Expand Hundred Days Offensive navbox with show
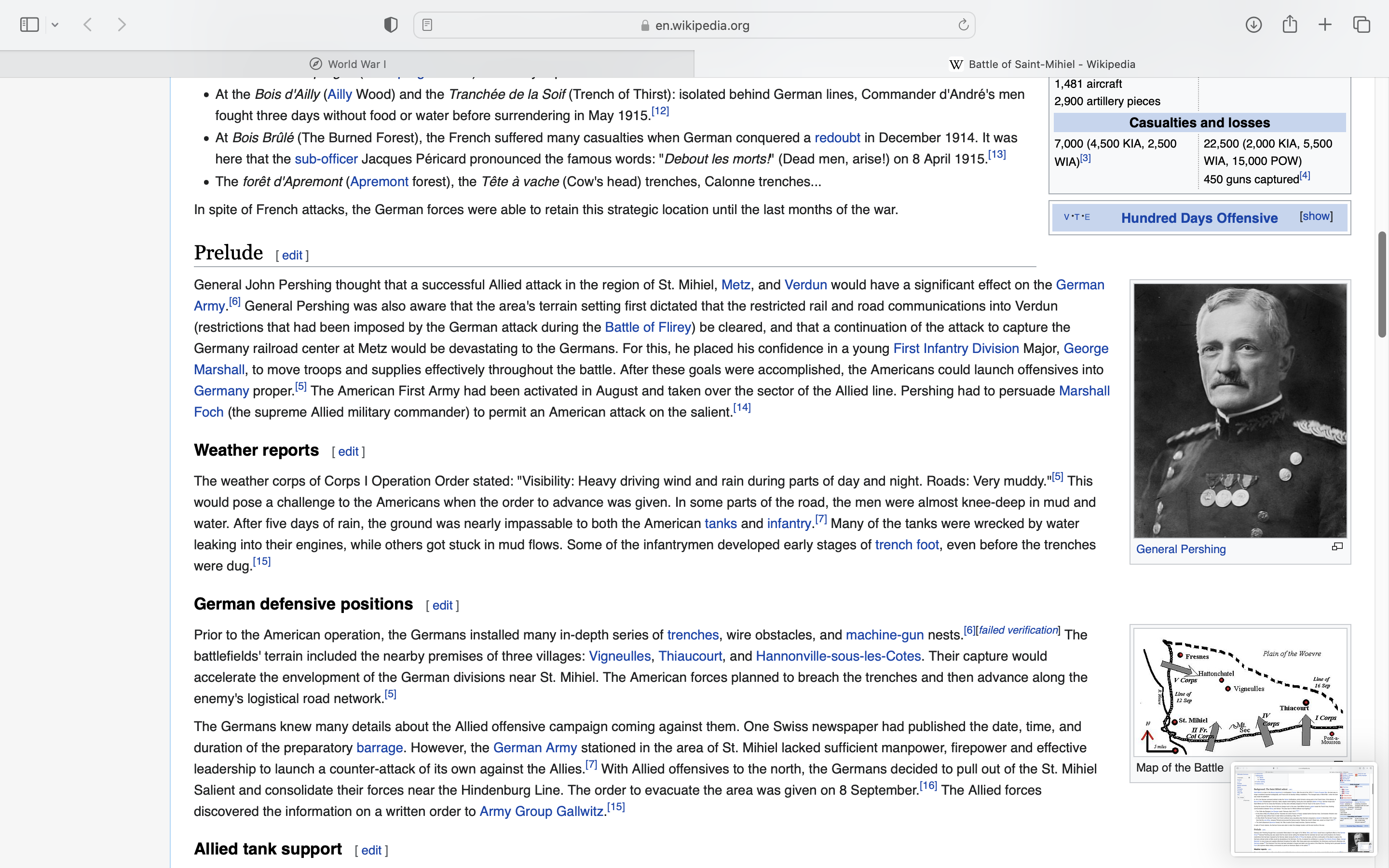Viewport: 1389px width, 868px height. [x=1316, y=217]
